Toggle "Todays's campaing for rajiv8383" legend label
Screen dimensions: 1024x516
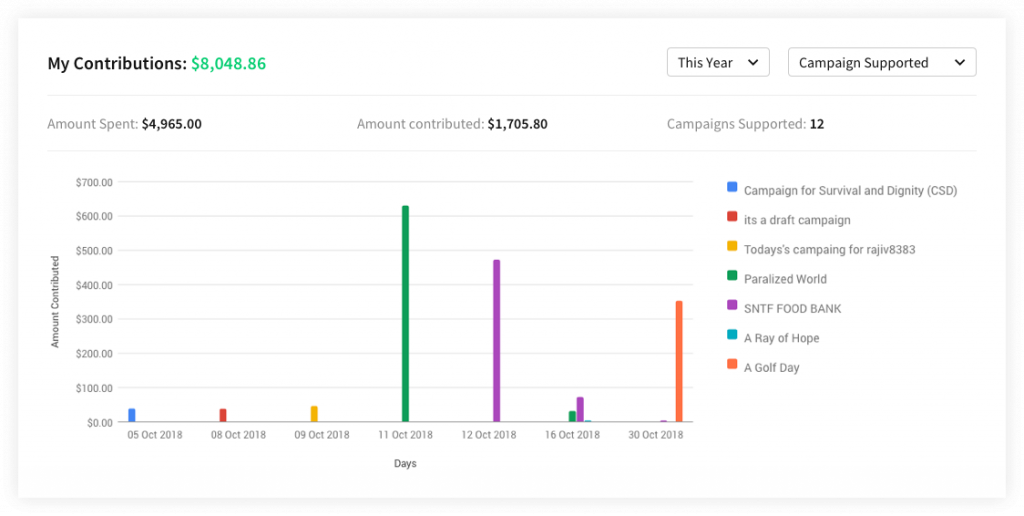coord(829,250)
